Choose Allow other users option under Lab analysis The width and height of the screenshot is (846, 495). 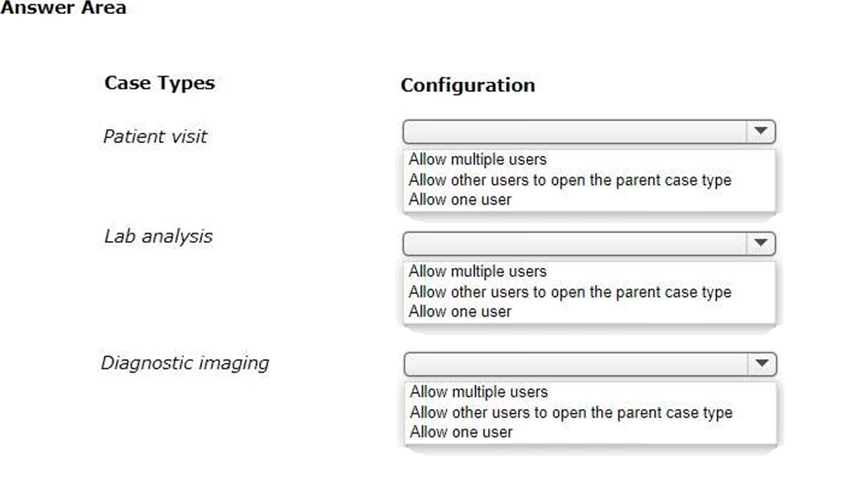click(x=570, y=292)
